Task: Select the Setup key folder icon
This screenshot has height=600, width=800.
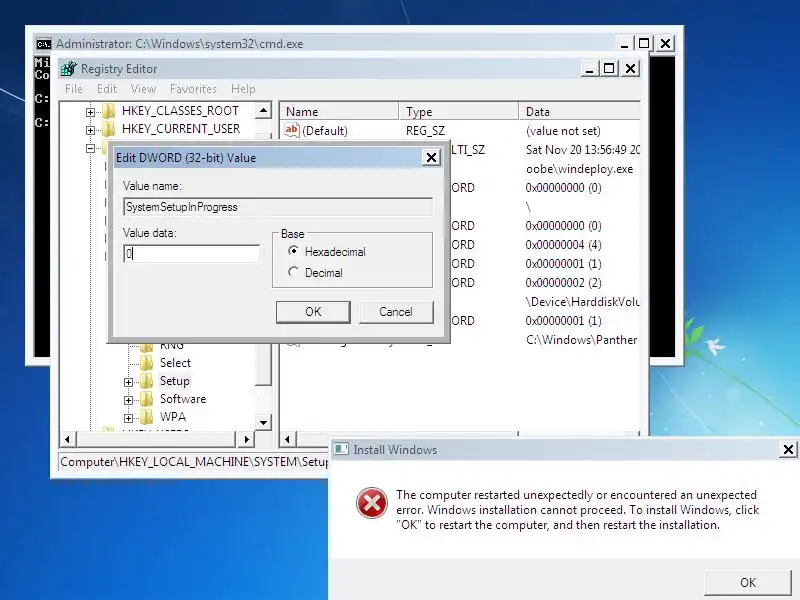Action: pyautogui.click(x=146, y=381)
